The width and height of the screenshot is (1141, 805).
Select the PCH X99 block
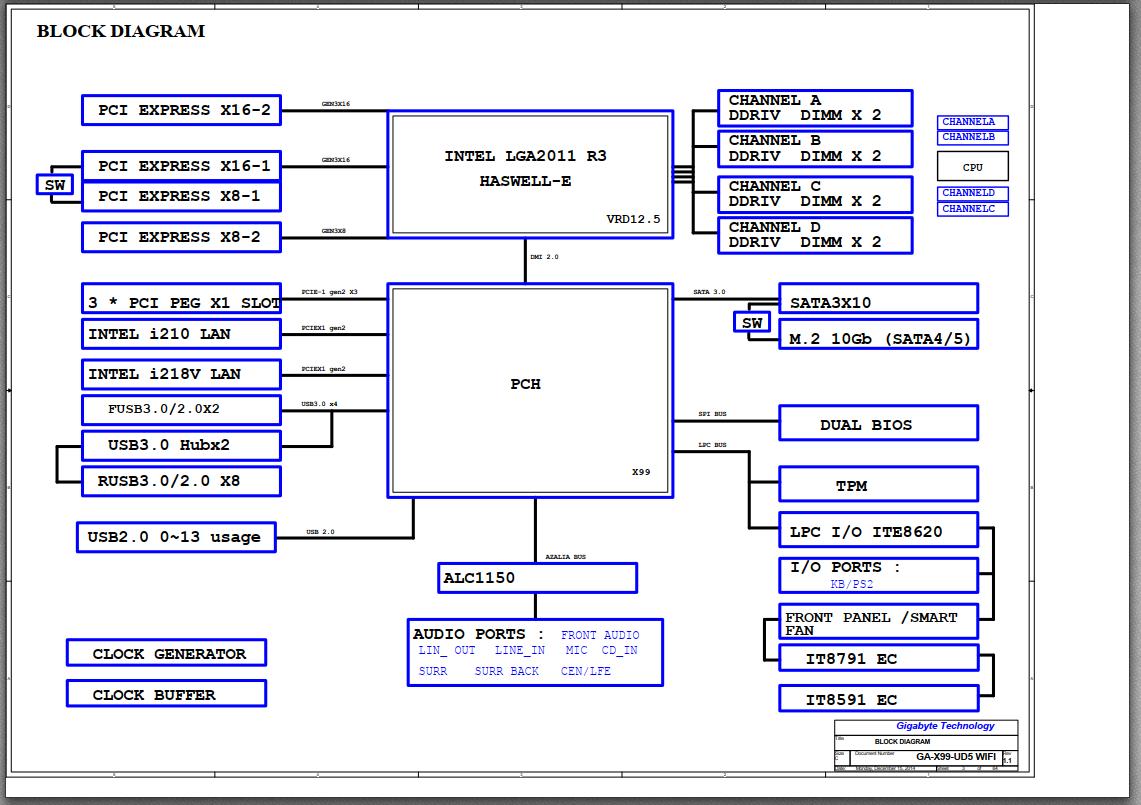pyautogui.click(x=530, y=391)
